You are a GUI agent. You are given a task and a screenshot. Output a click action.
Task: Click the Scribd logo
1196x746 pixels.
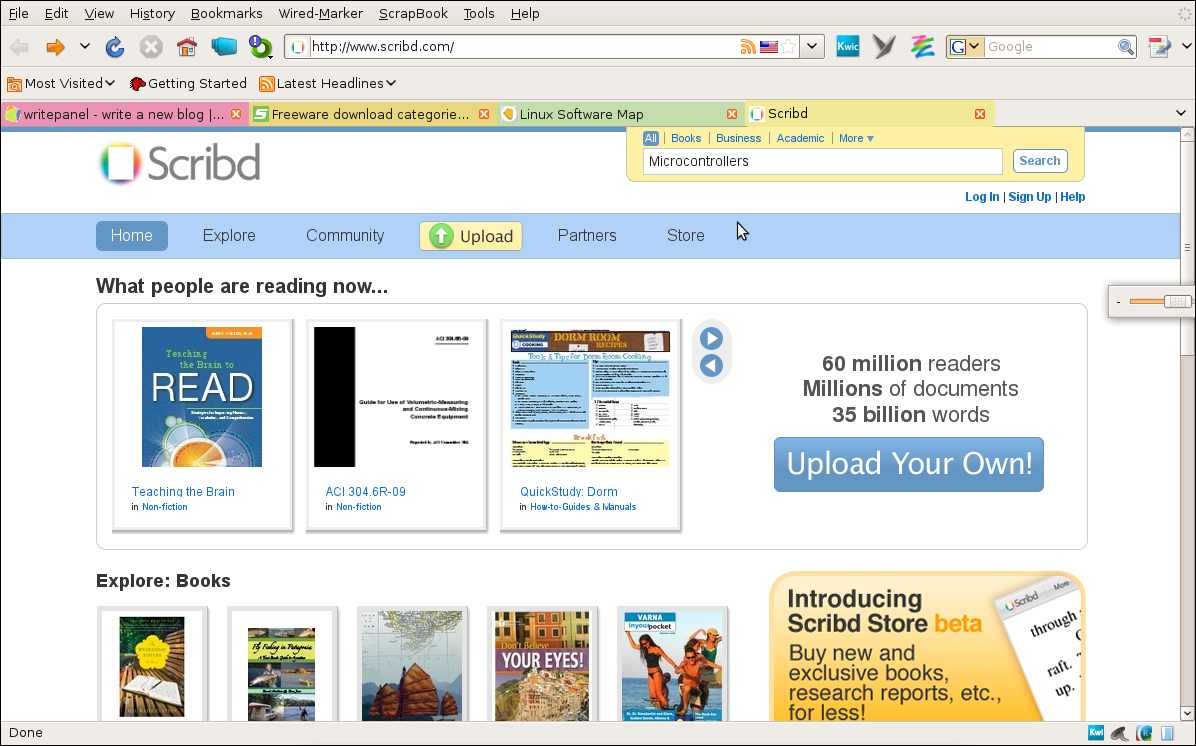pos(180,163)
